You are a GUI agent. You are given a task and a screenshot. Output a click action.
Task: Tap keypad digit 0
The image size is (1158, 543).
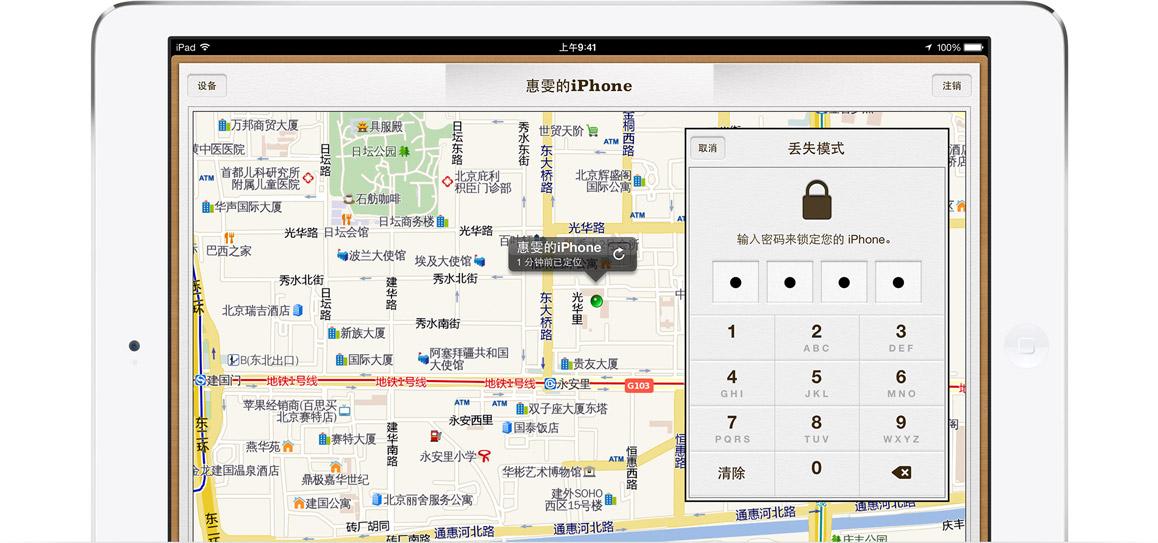(816, 474)
